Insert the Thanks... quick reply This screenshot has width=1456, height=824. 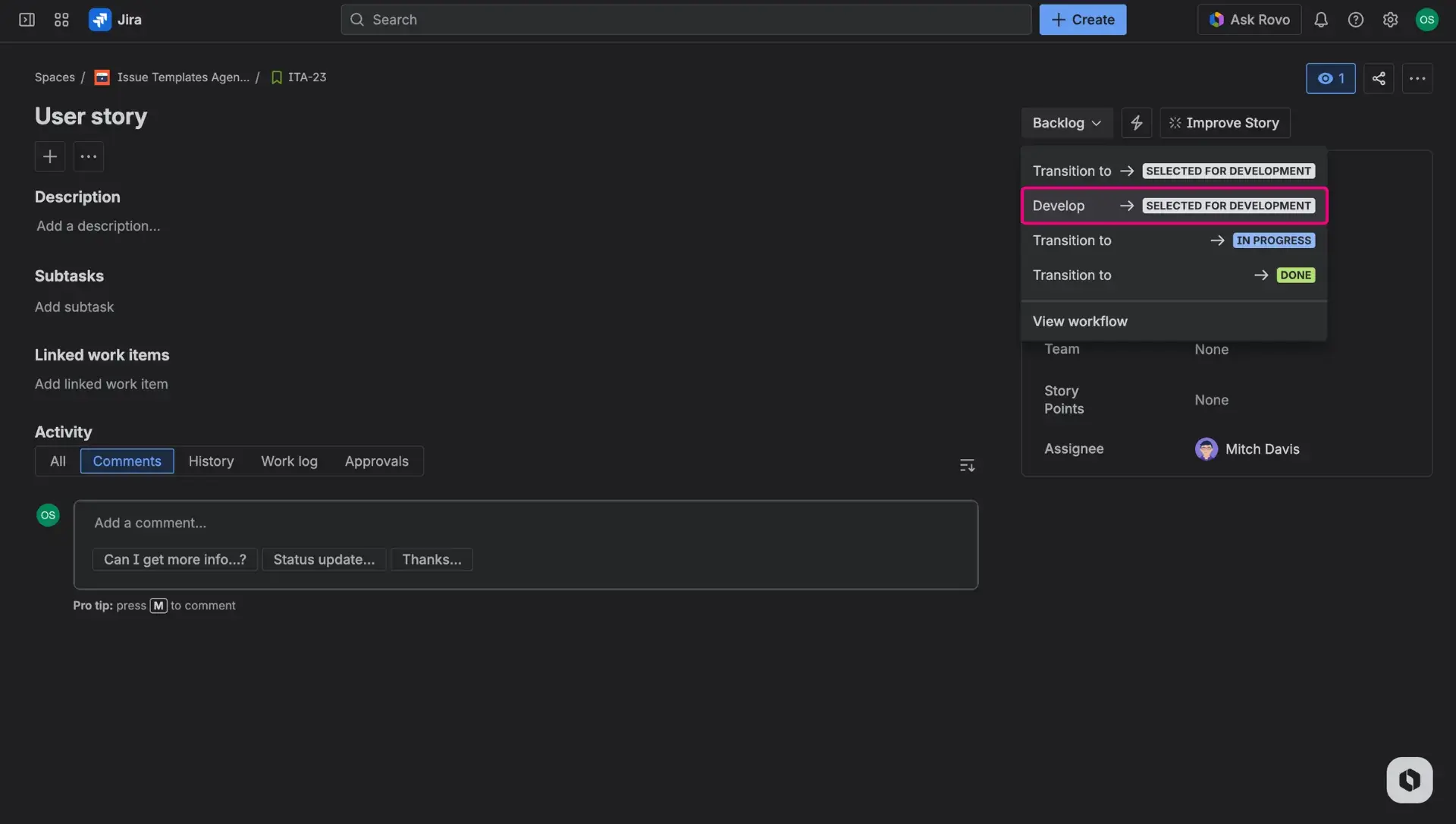click(431, 559)
